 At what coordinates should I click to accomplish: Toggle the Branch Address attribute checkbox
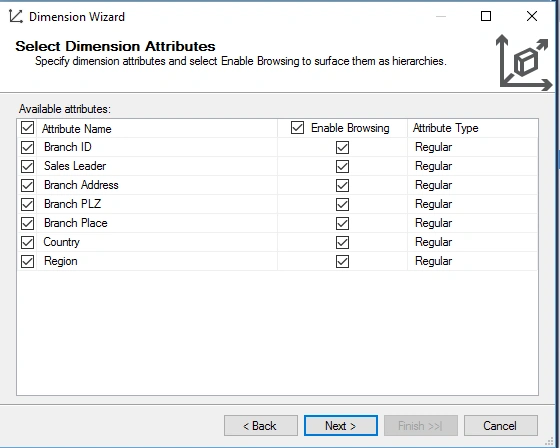[28, 185]
